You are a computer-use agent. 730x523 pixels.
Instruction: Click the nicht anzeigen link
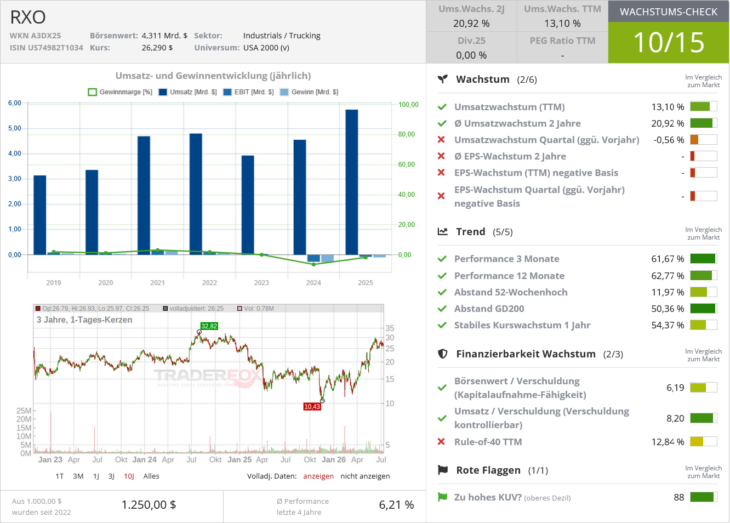click(x=365, y=476)
